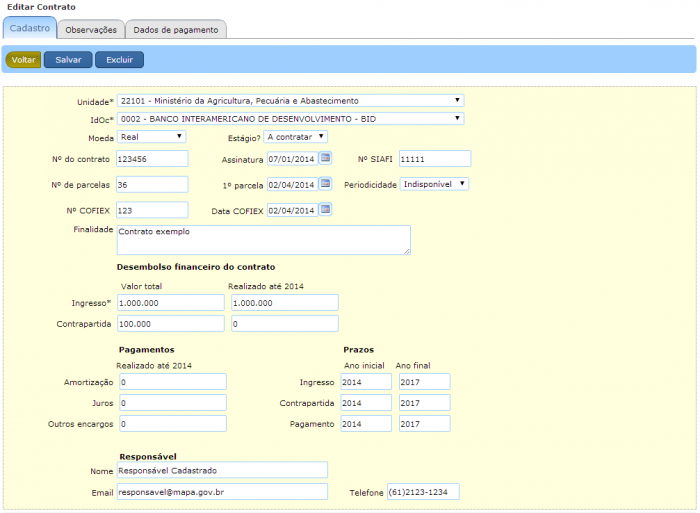Click the 'Responsável' section heading

pos(148,456)
